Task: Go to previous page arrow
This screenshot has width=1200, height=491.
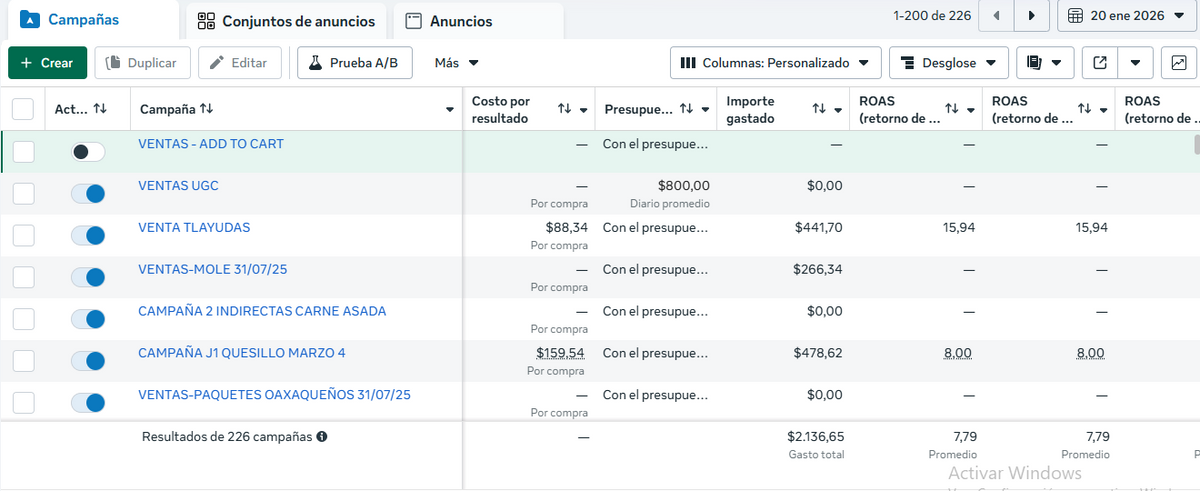Action: (996, 16)
